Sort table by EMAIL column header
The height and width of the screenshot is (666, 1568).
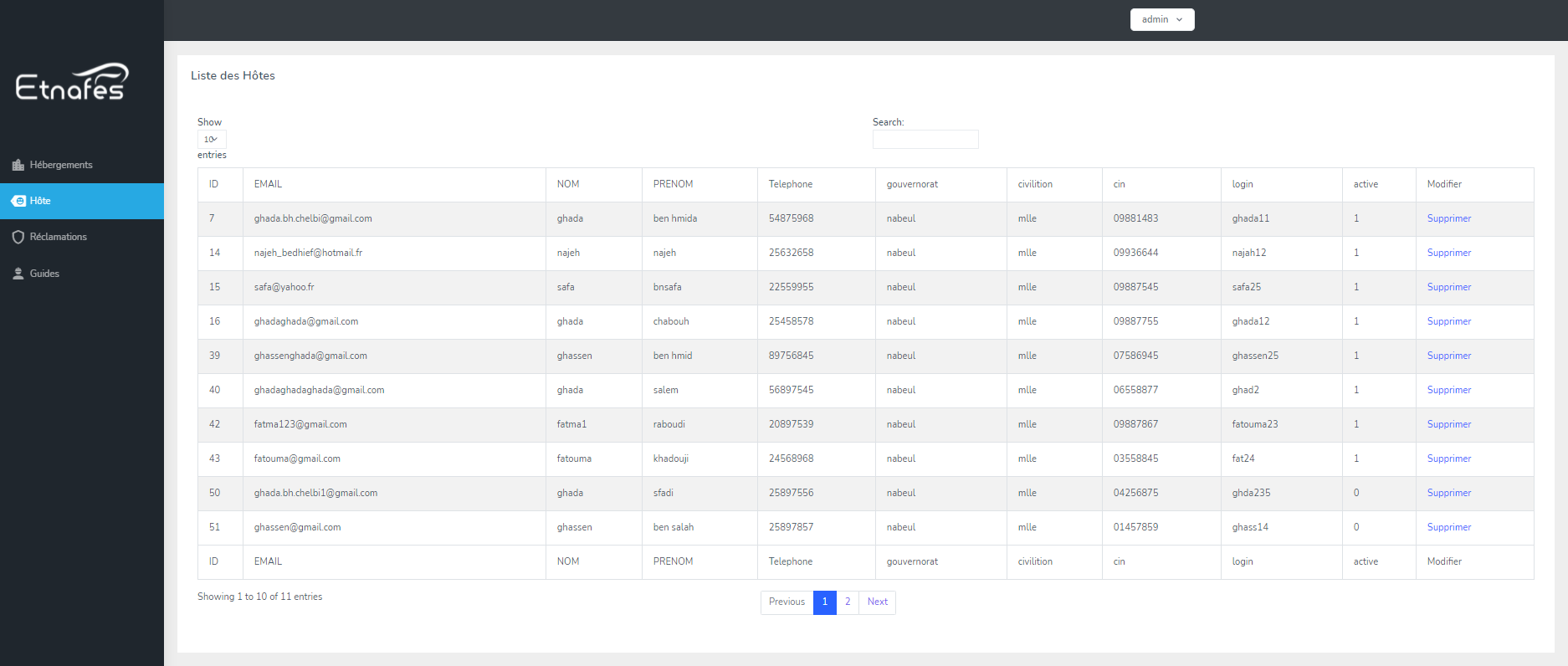269,184
